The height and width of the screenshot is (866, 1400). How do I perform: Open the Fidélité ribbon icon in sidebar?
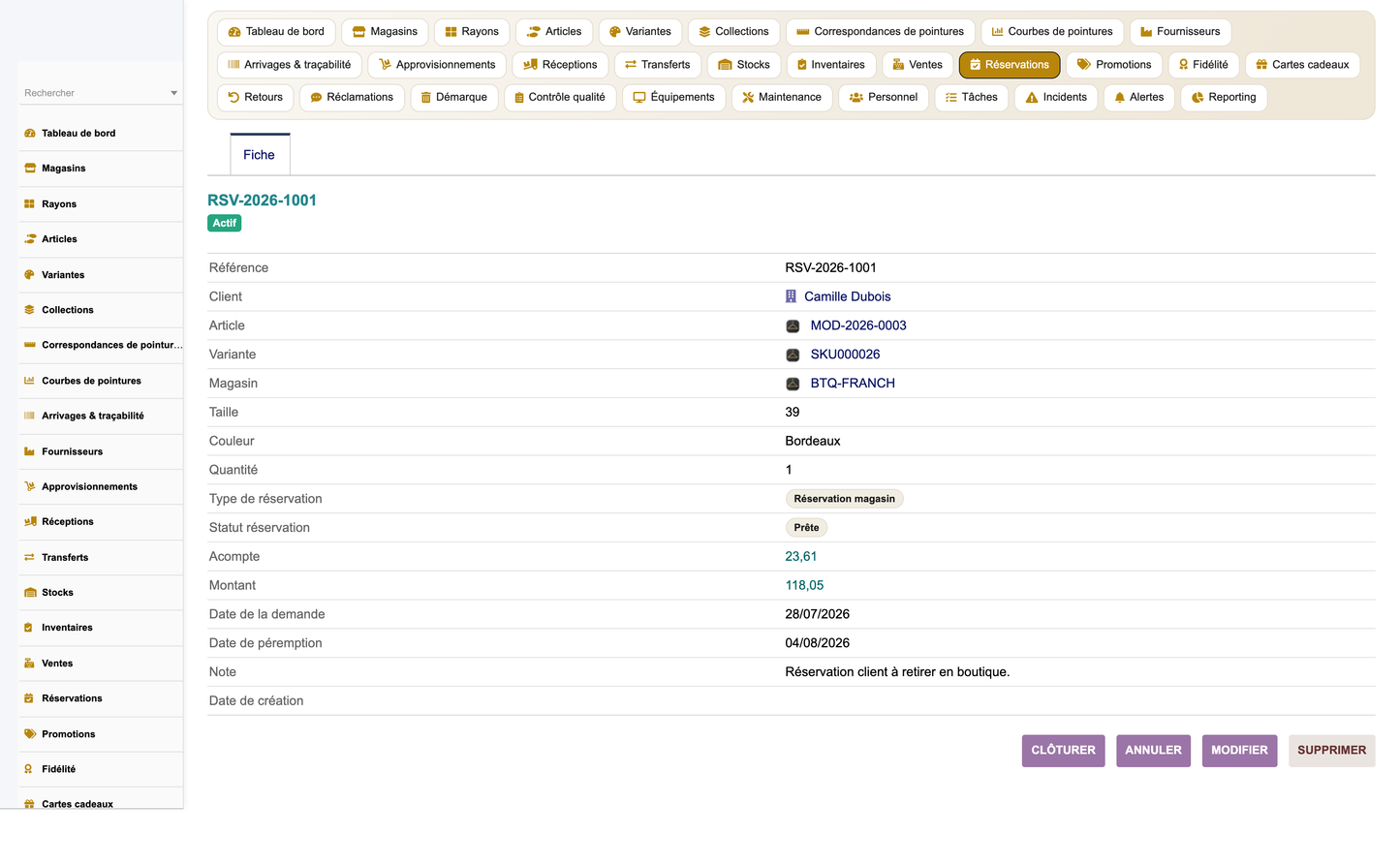29,769
